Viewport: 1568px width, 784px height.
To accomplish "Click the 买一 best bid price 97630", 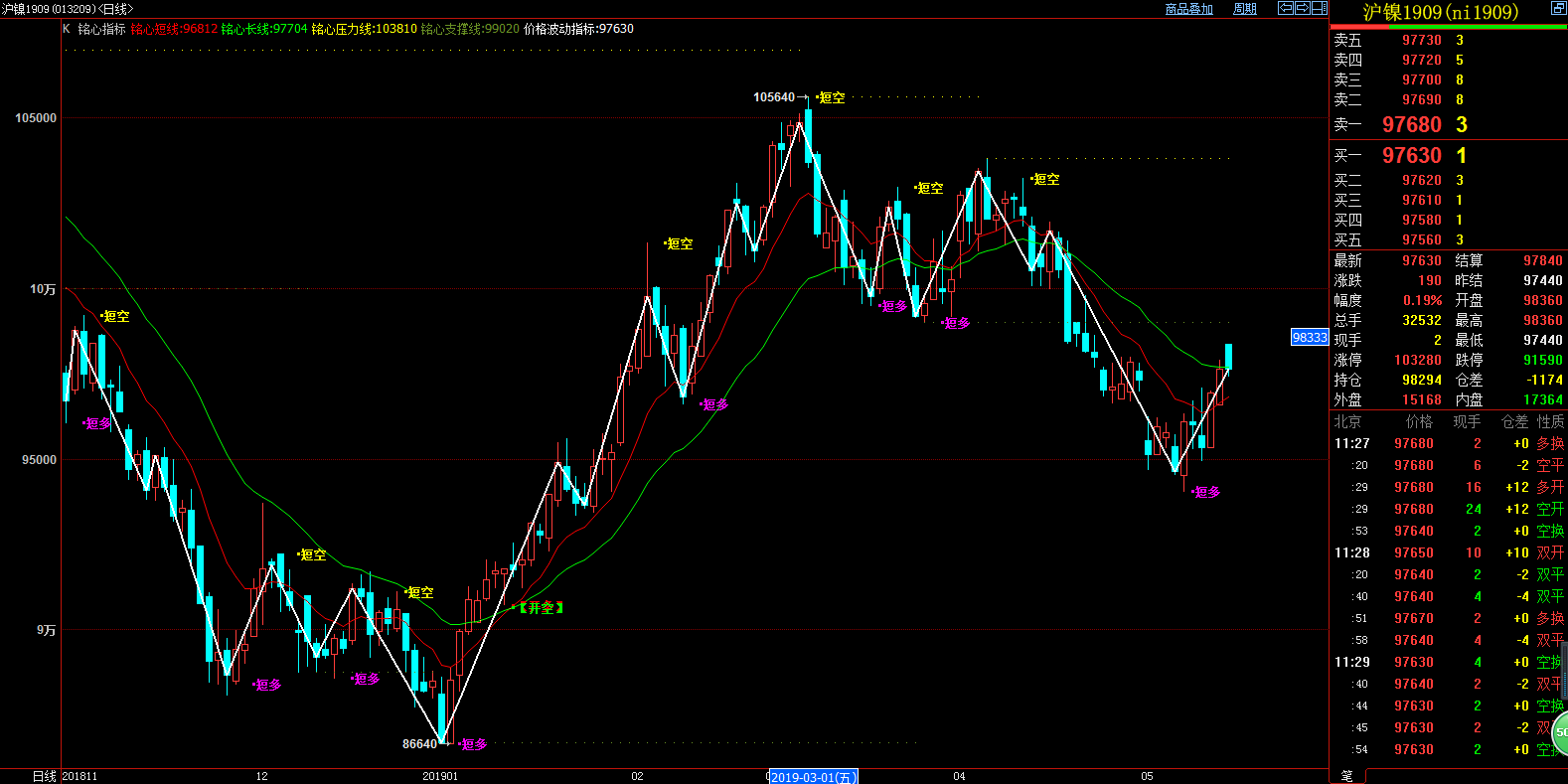I will (x=1411, y=155).
